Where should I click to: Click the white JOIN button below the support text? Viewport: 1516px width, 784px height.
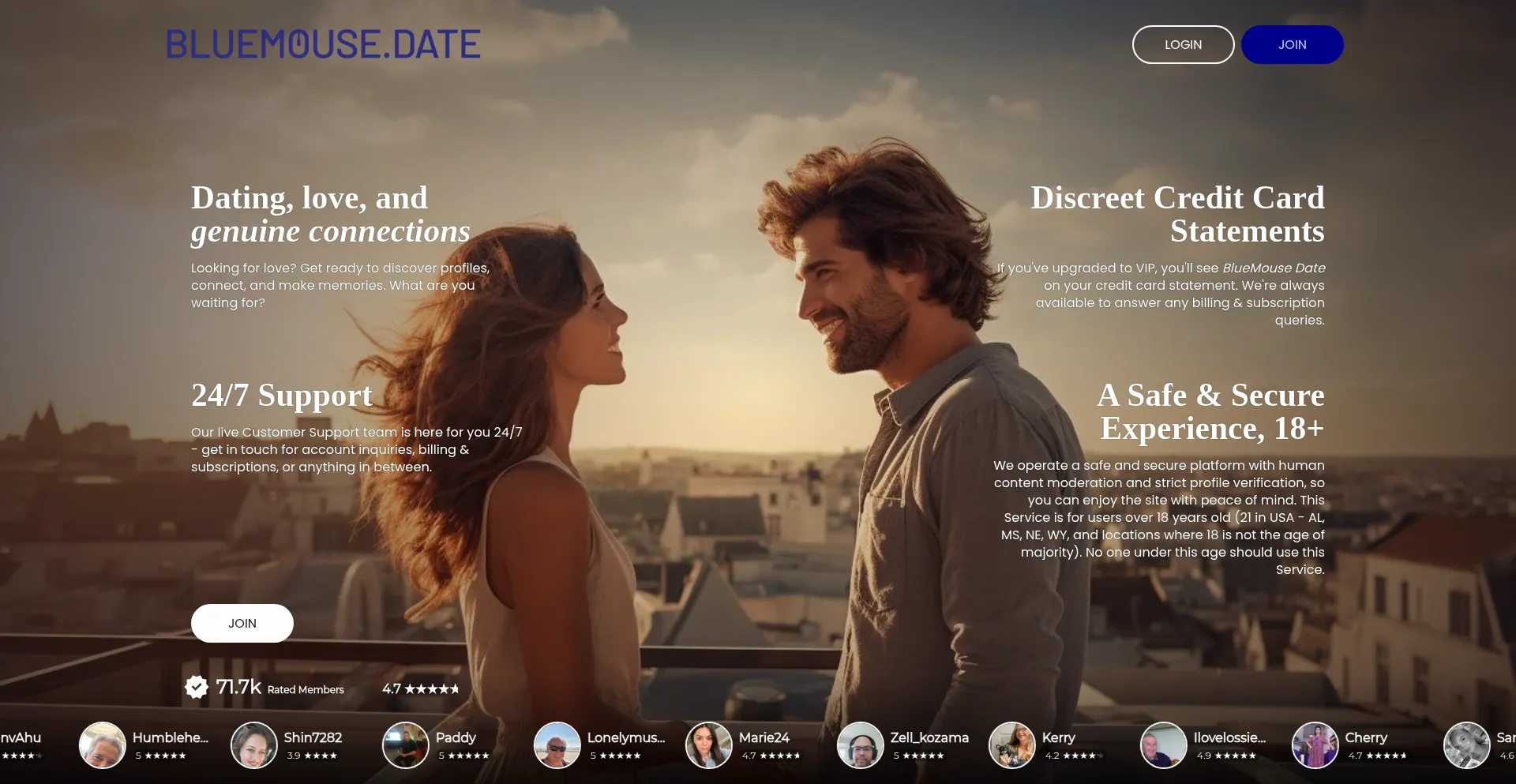[242, 623]
